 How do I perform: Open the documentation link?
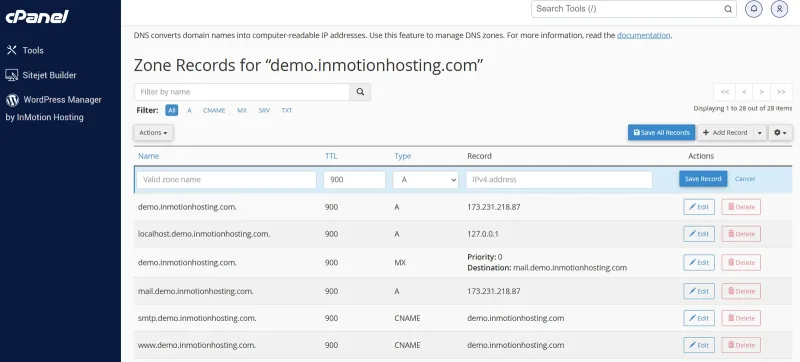643,35
